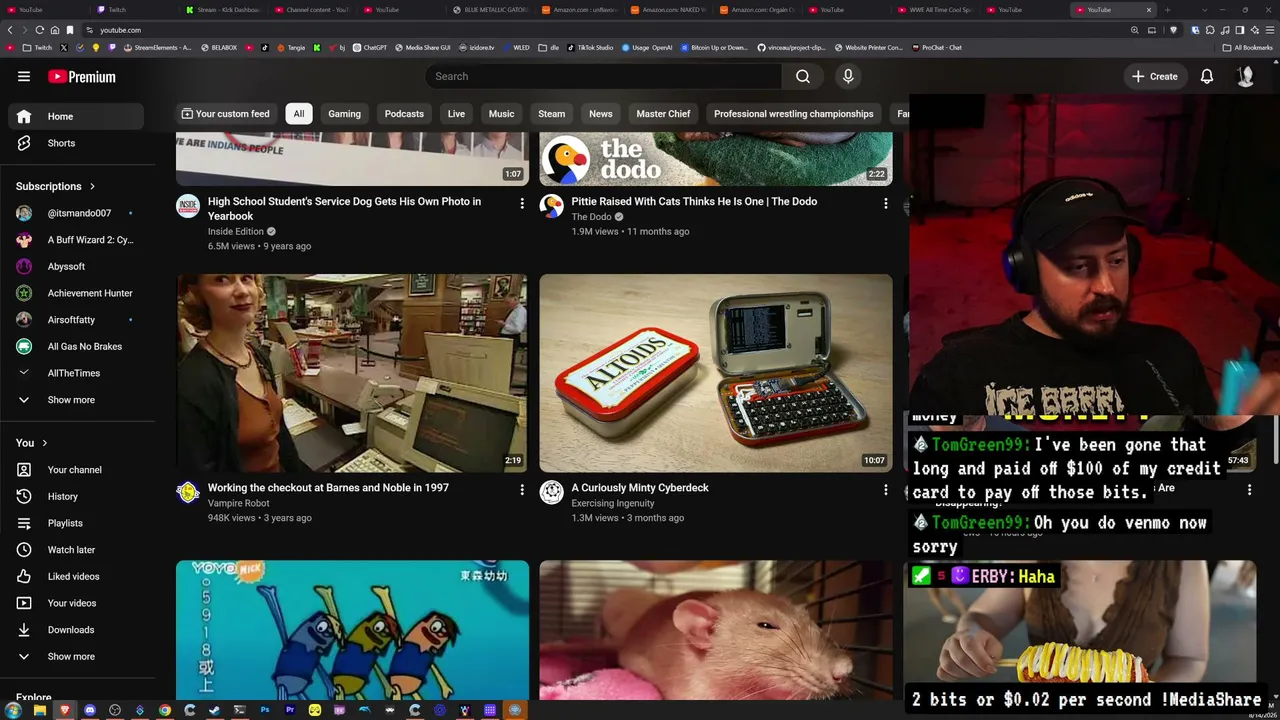
Task: Open more actions for Pittie Raised With Cats video
Action: pyautogui.click(x=885, y=203)
